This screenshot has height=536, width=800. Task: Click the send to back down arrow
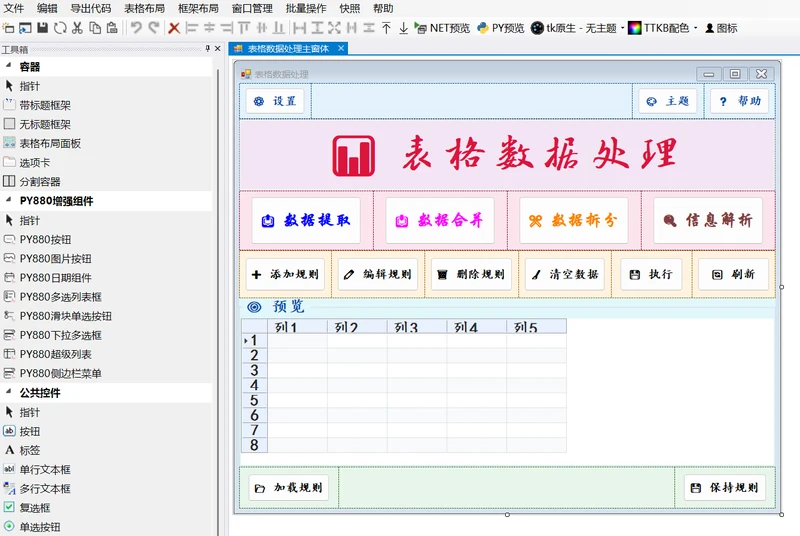tap(404, 28)
